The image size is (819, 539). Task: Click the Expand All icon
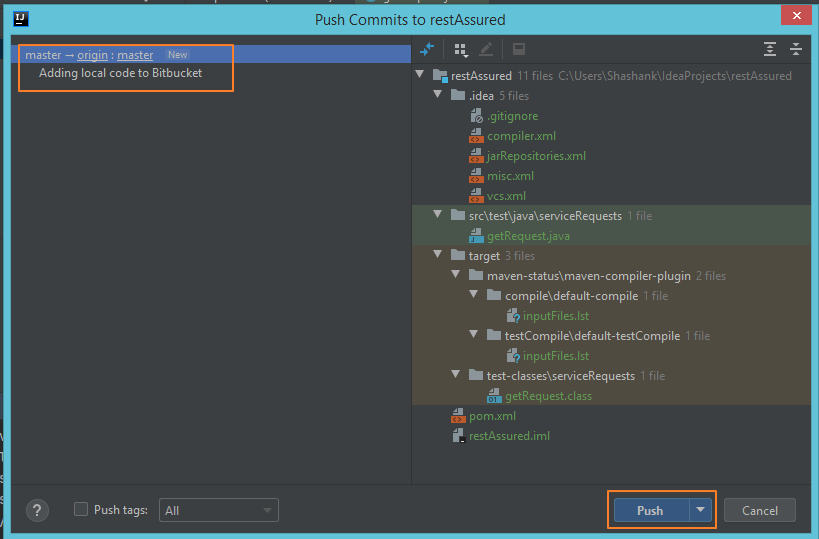click(770, 49)
